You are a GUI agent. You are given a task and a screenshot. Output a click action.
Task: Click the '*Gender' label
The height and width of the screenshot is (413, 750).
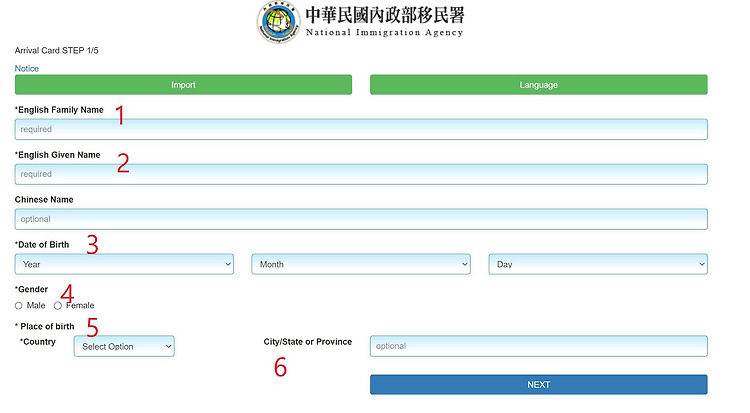[x=32, y=289]
